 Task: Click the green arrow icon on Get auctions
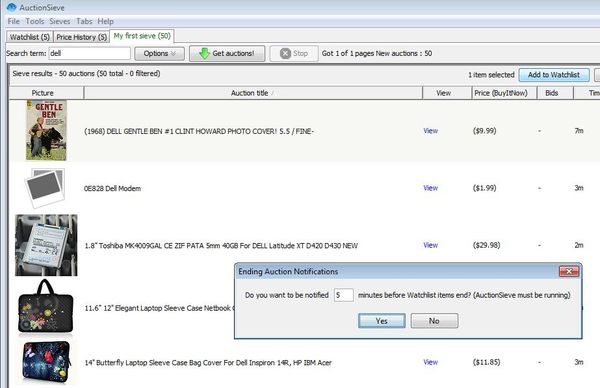click(x=204, y=54)
